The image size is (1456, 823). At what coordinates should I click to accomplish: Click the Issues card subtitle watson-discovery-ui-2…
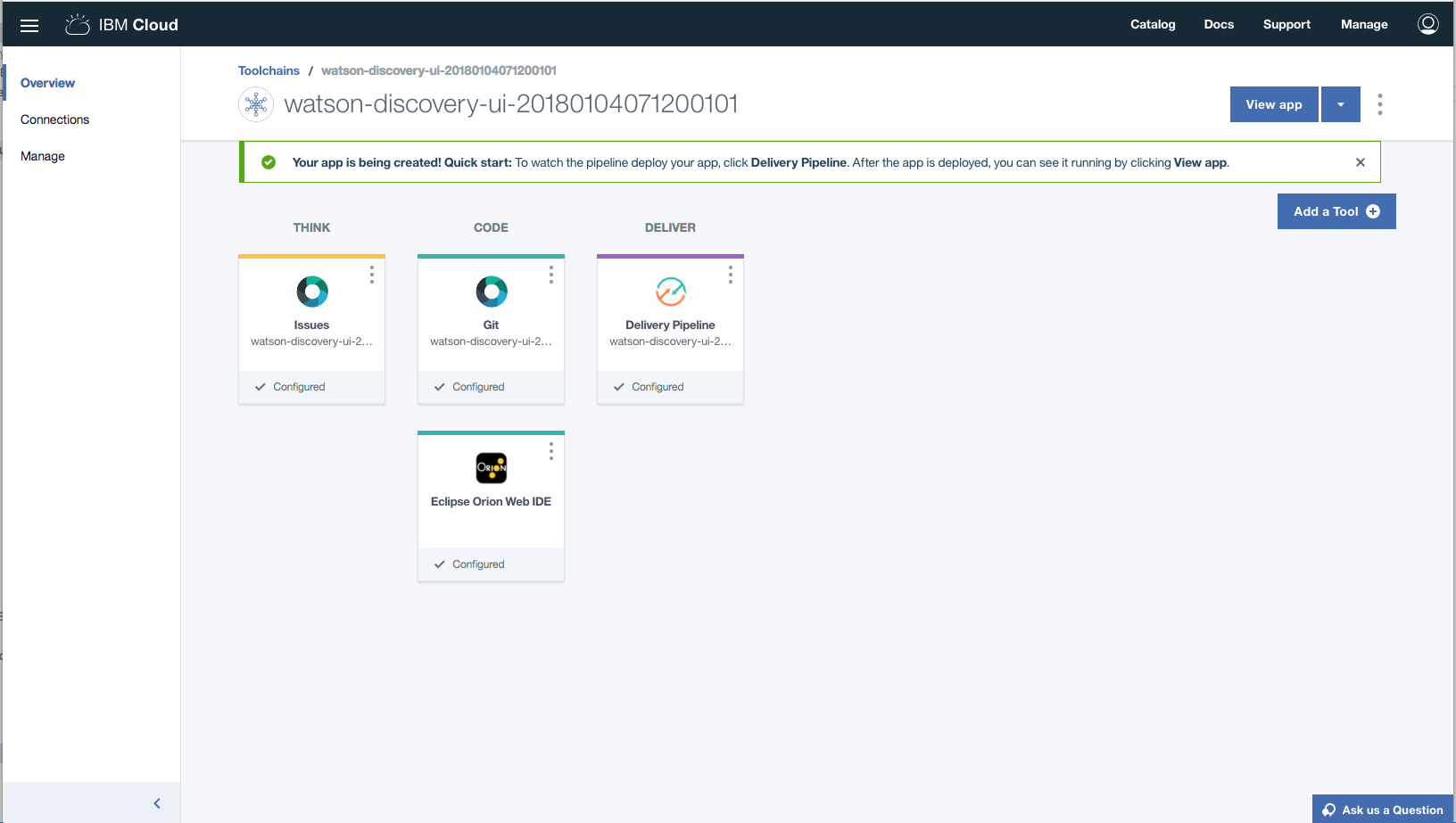coord(311,342)
